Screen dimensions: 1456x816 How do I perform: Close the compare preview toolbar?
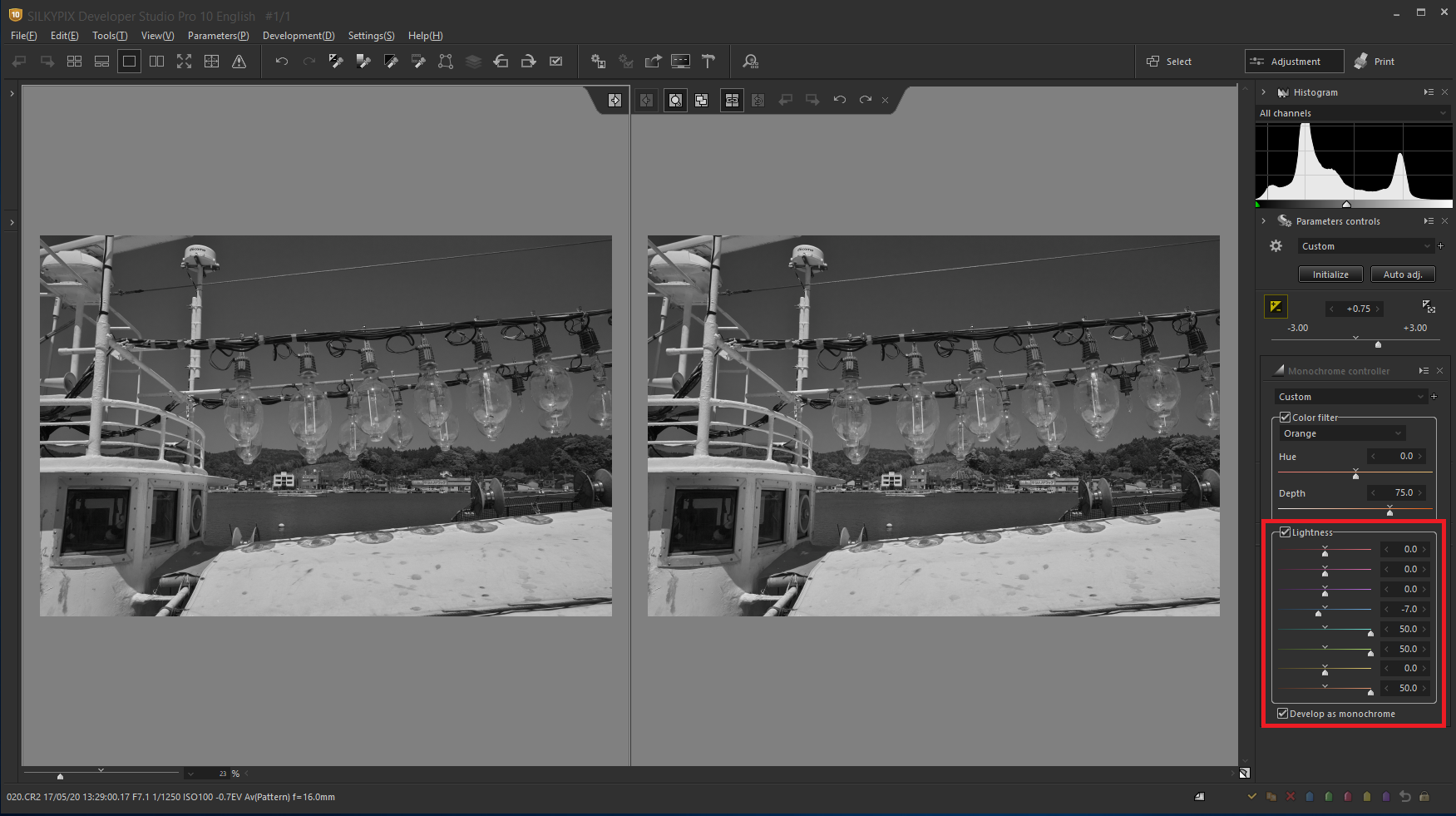coord(885,100)
